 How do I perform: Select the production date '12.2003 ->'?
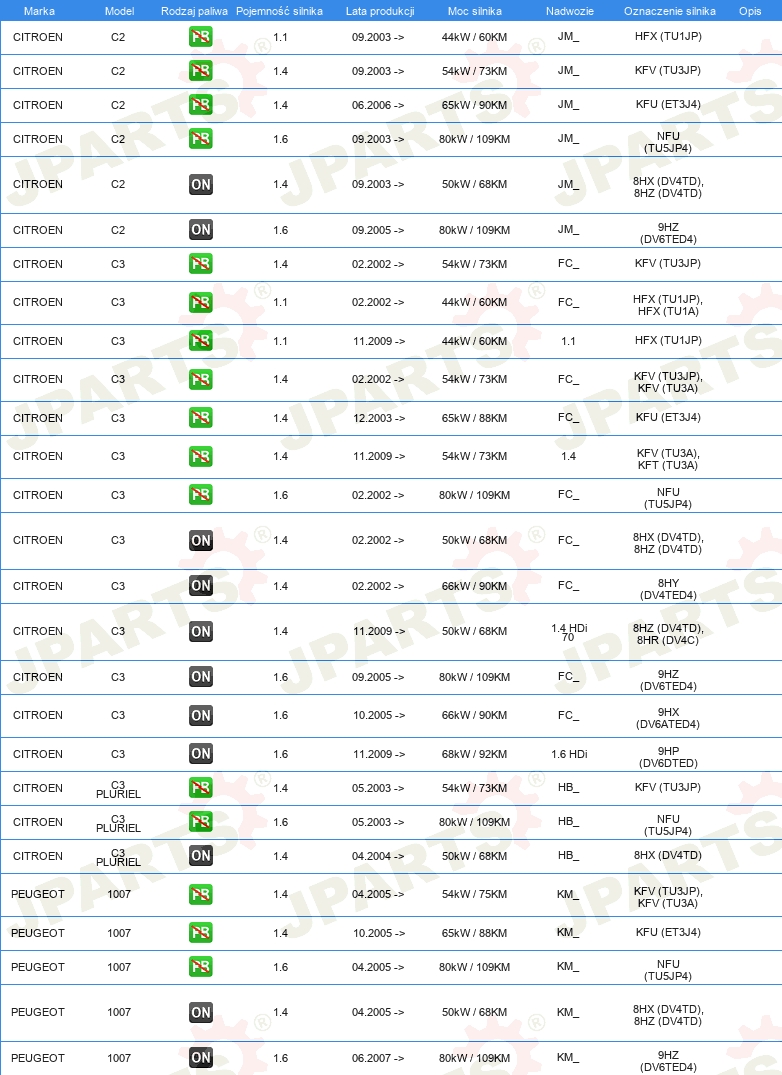tap(379, 418)
